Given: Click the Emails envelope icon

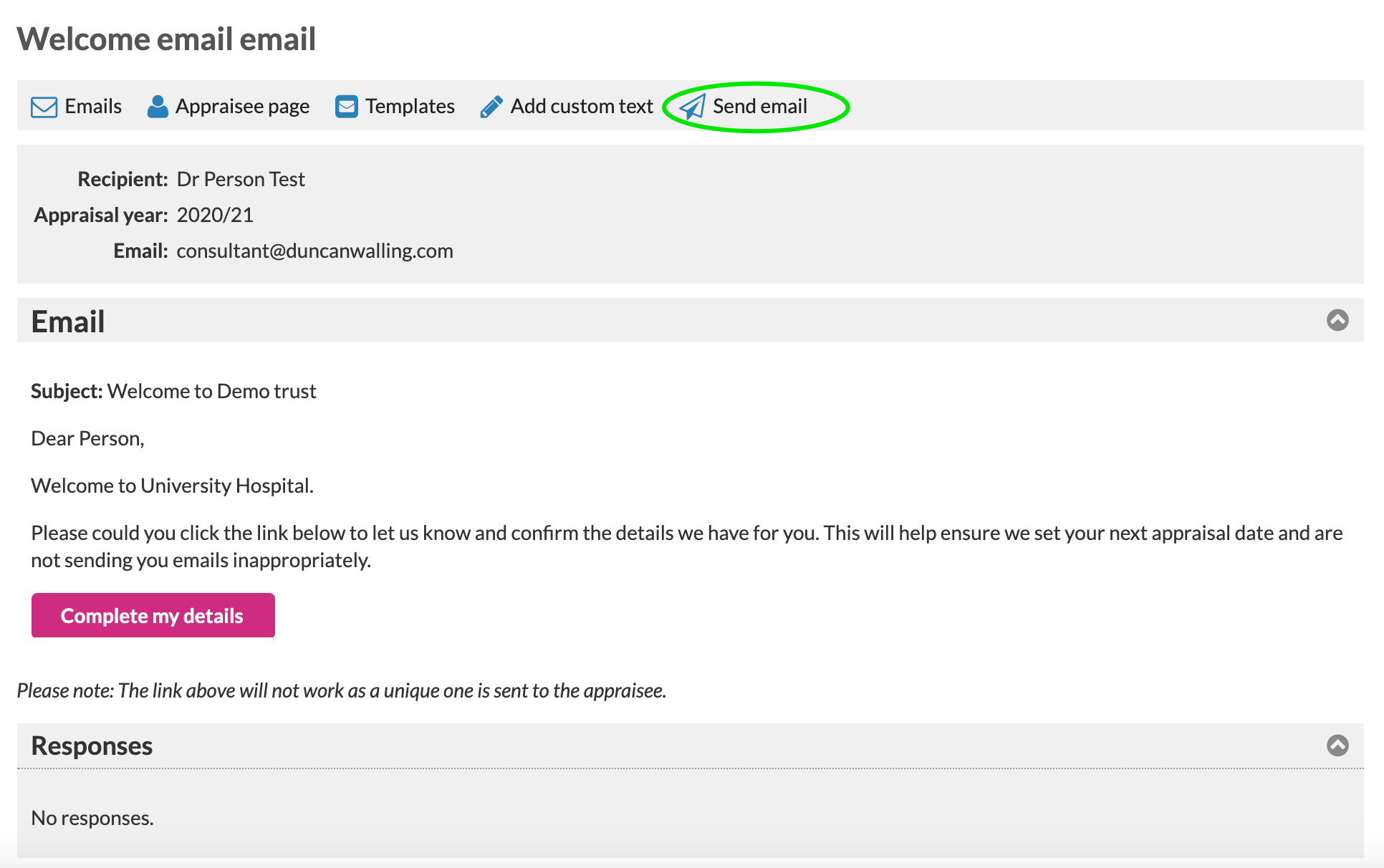Looking at the screenshot, I should 44,107.
